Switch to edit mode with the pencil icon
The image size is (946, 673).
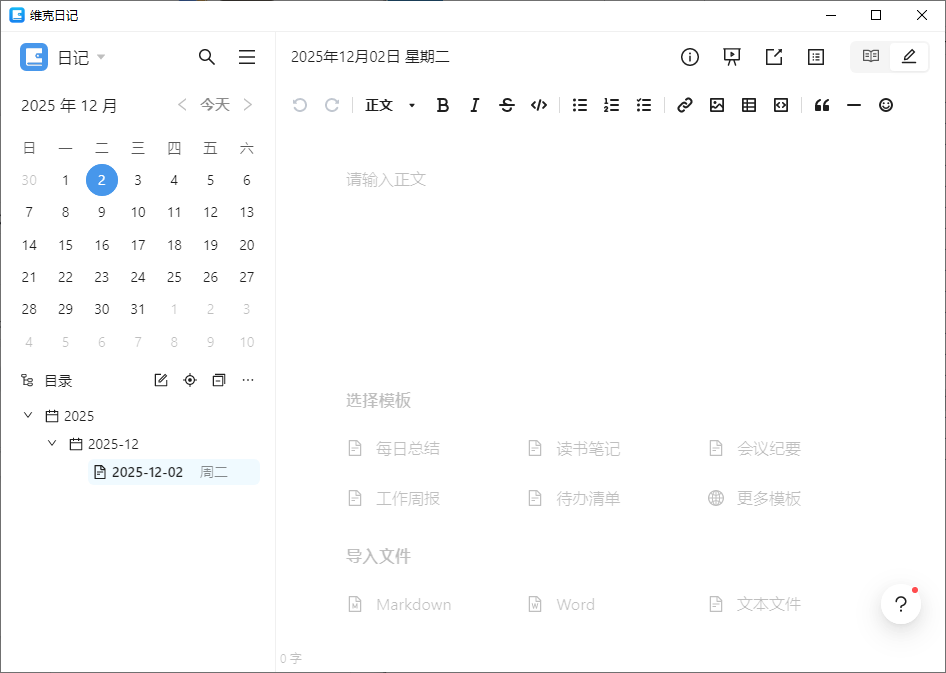pos(909,57)
